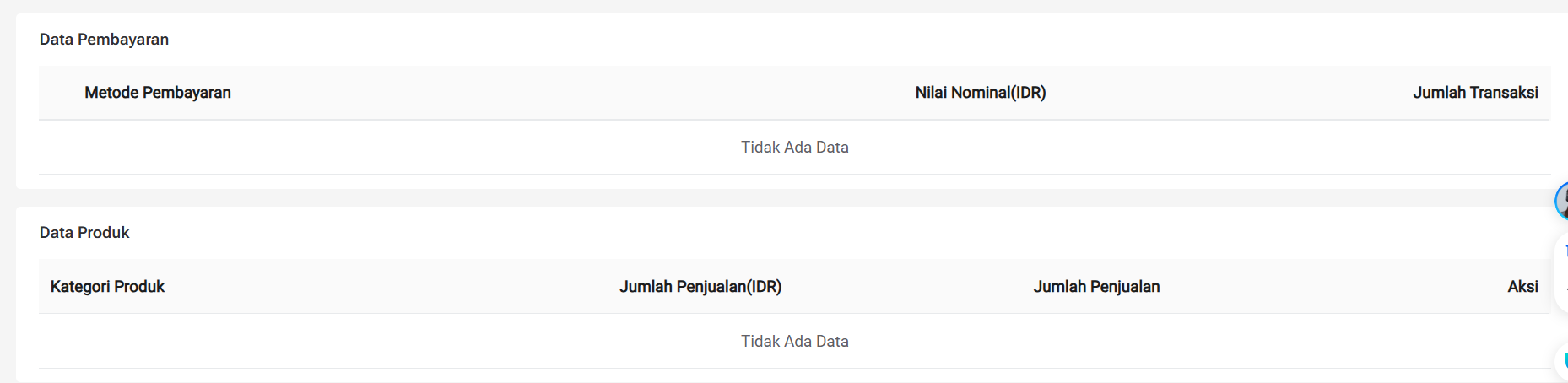Select the Metode Pembayaran column header
Viewport: 1568px width, 383px height.
(158, 93)
